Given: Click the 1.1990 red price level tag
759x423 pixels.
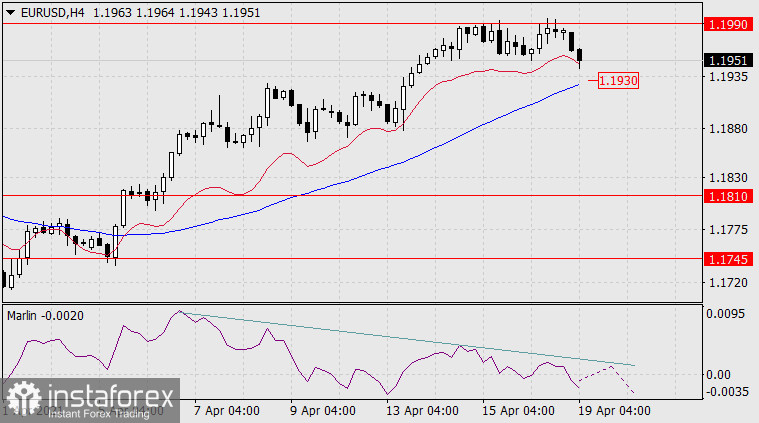Looking at the screenshot, I should [x=729, y=23].
